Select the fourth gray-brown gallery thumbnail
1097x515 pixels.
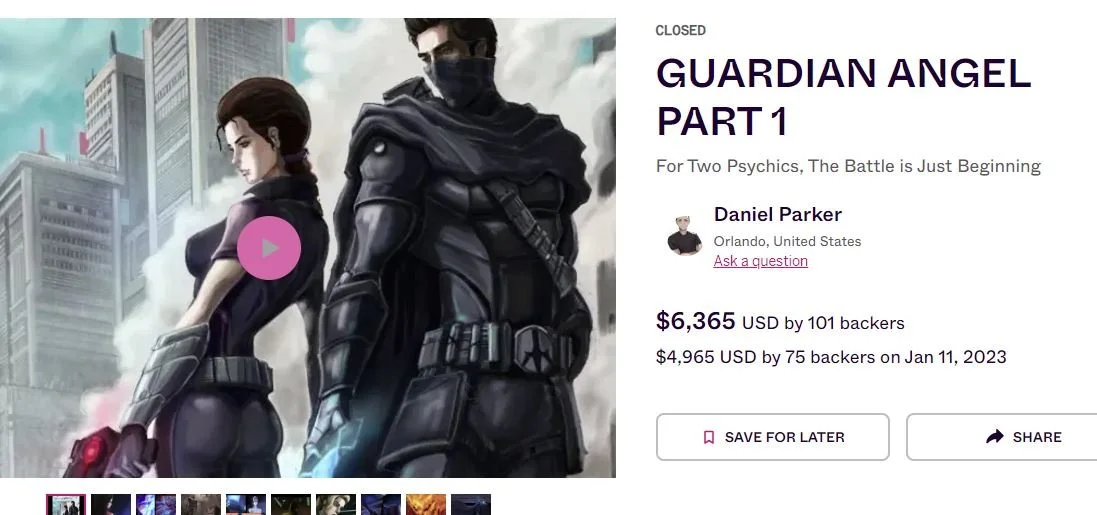point(201,505)
